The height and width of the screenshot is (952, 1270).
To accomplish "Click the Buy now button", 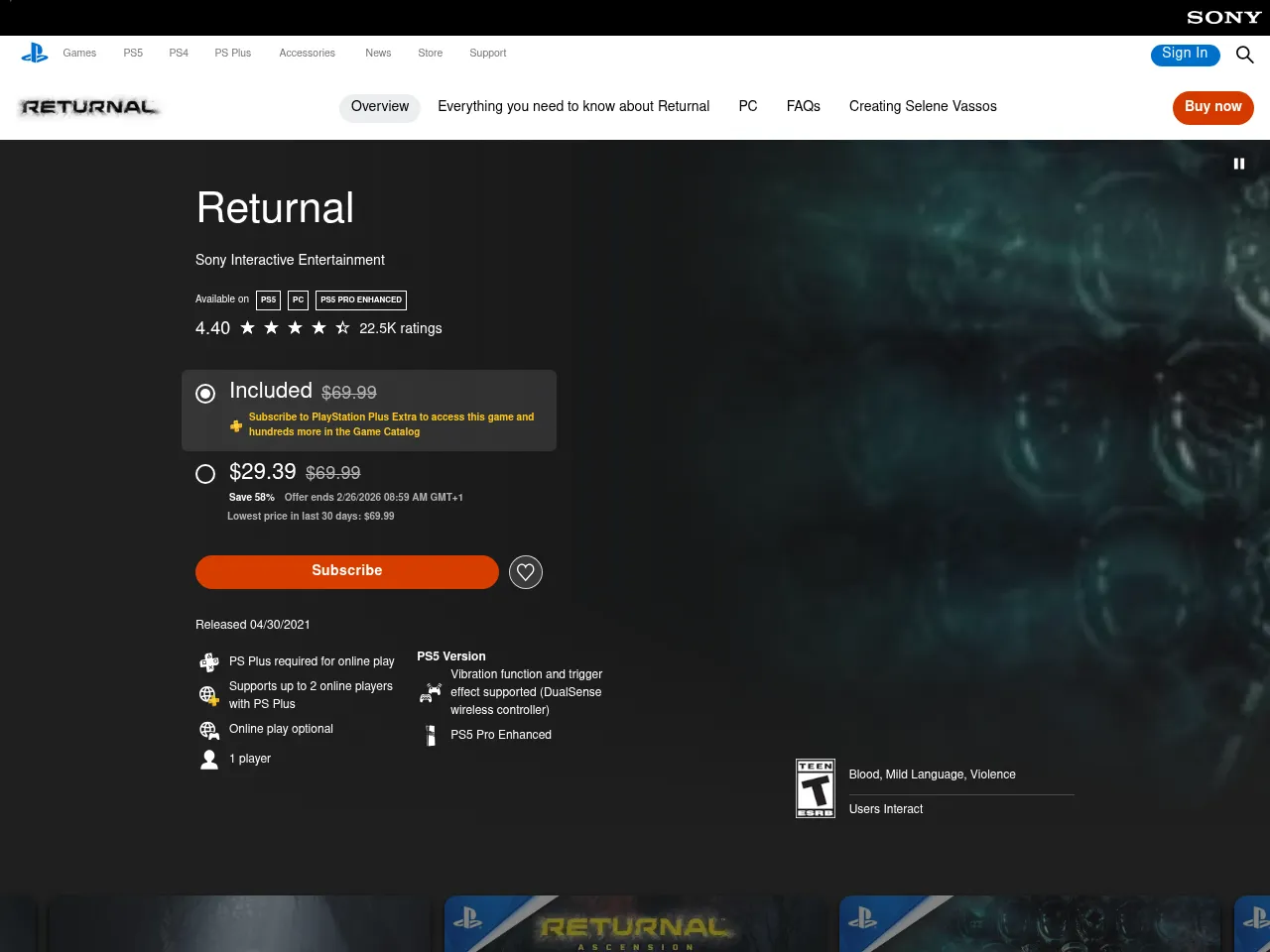I will tap(1212, 107).
